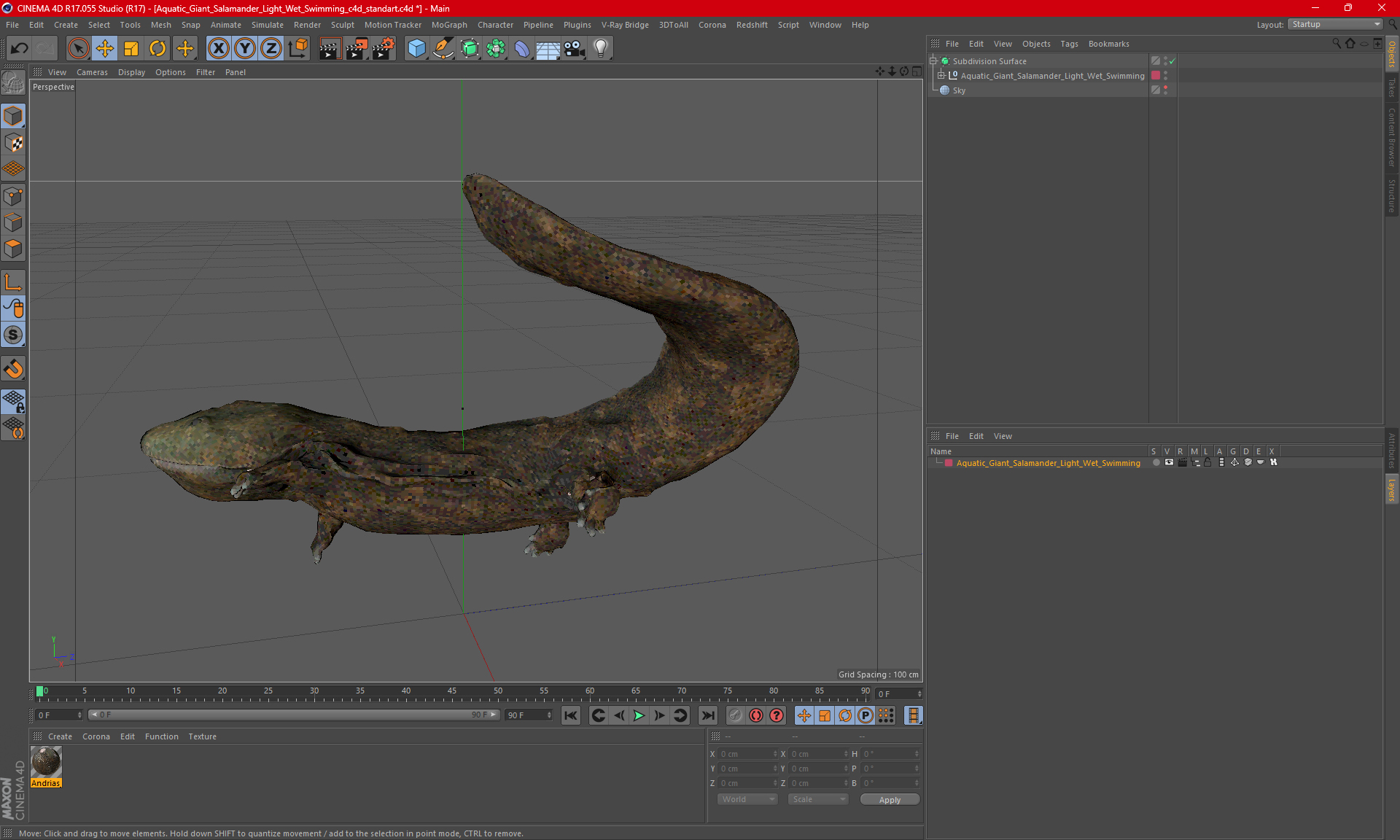Image resolution: width=1400 pixels, height=840 pixels.
Task: Toggle the Subdivision Surface enable checkmark
Action: tap(1172, 61)
